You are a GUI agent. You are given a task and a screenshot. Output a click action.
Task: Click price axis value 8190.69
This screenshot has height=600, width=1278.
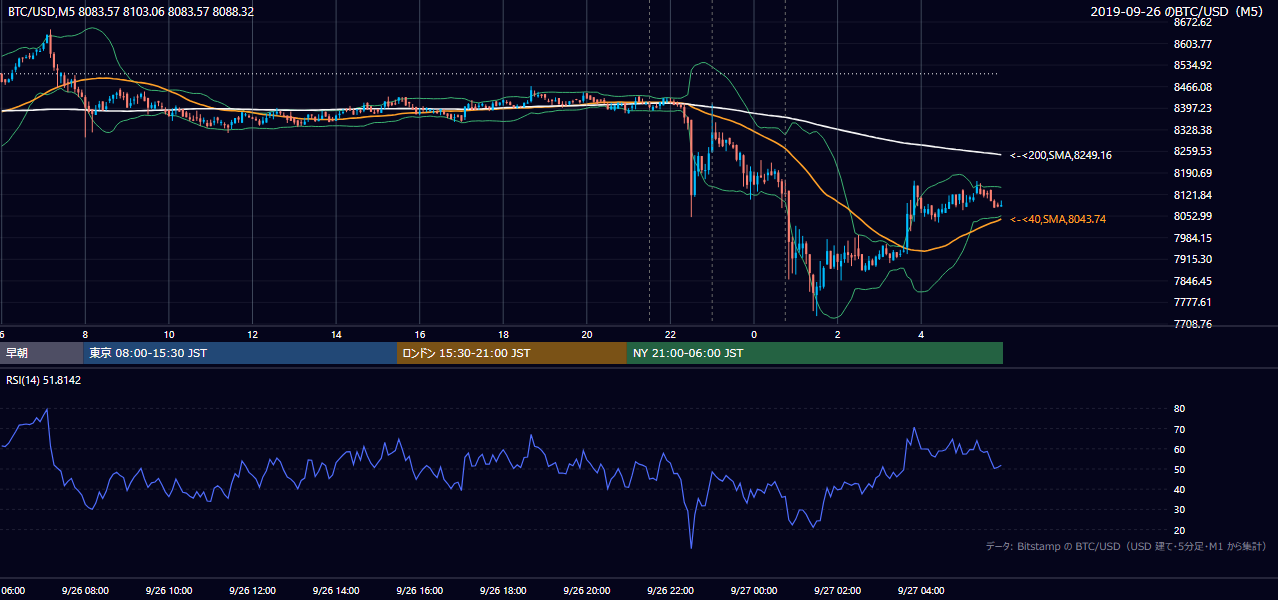(1193, 173)
